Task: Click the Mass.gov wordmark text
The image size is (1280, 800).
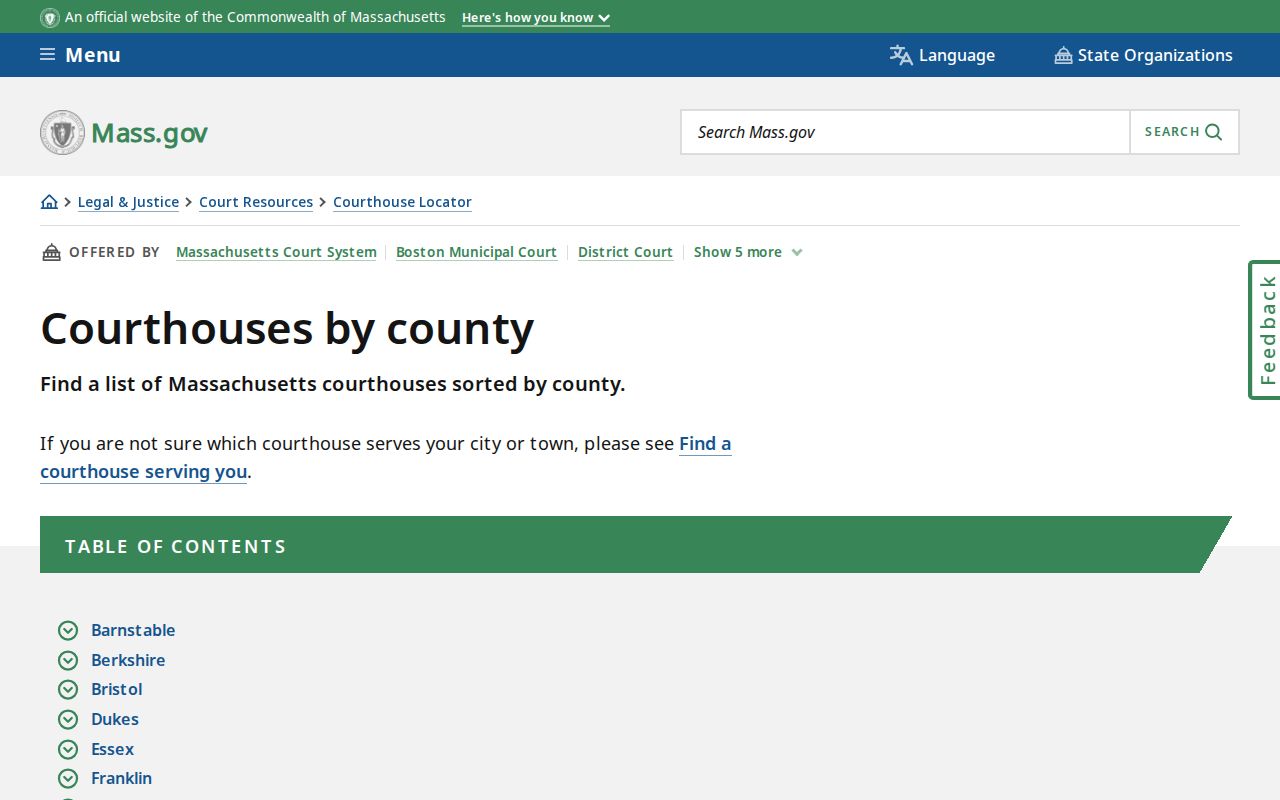Action: (149, 133)
